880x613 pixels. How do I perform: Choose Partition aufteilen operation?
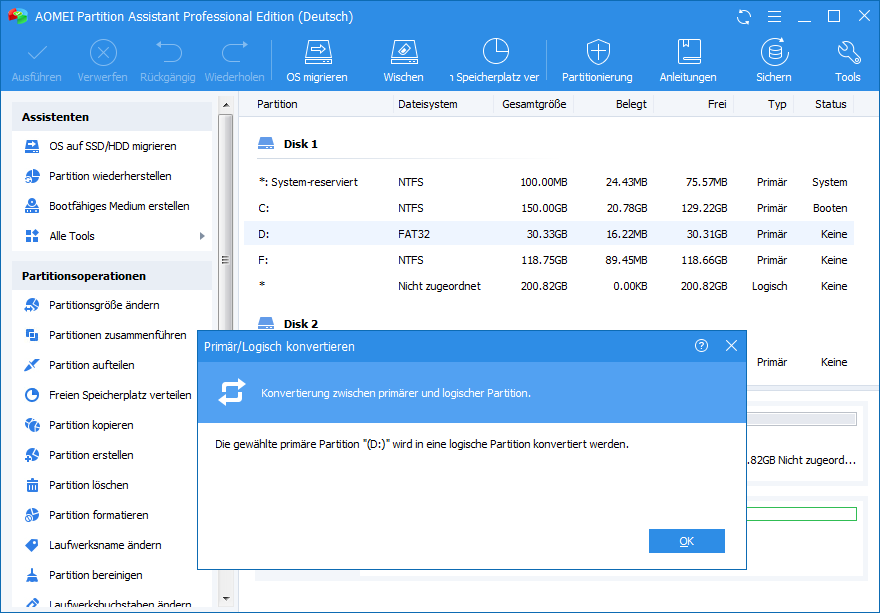click(x=91, y=365)
